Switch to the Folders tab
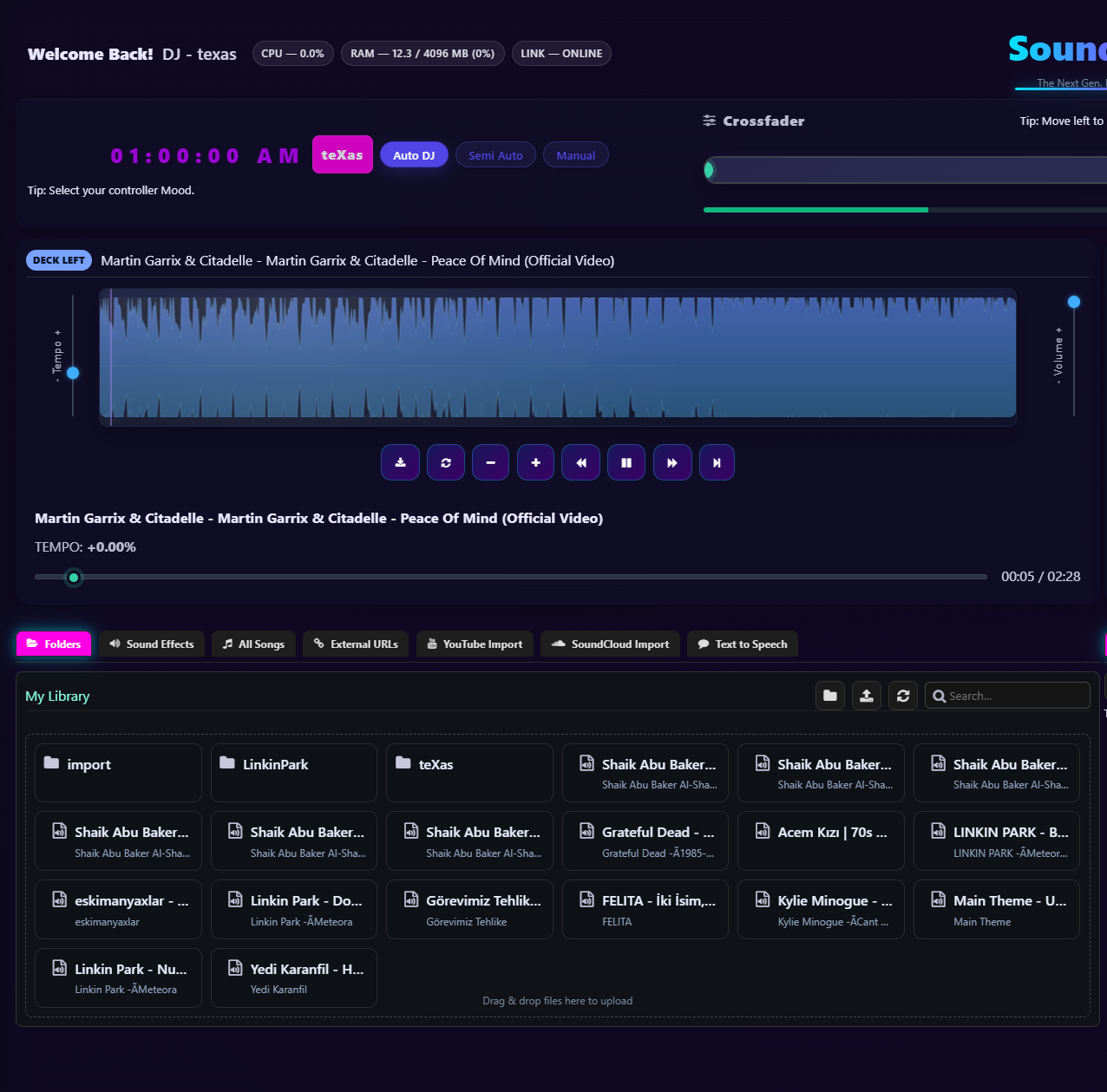 tap(54, 644)
